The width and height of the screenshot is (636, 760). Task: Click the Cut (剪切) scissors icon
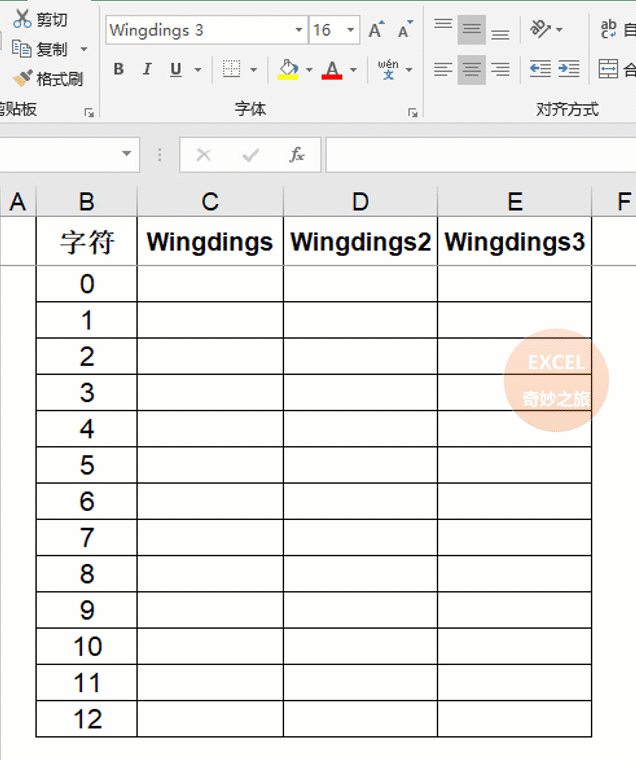pyautogui.click(x=22, y=18)
